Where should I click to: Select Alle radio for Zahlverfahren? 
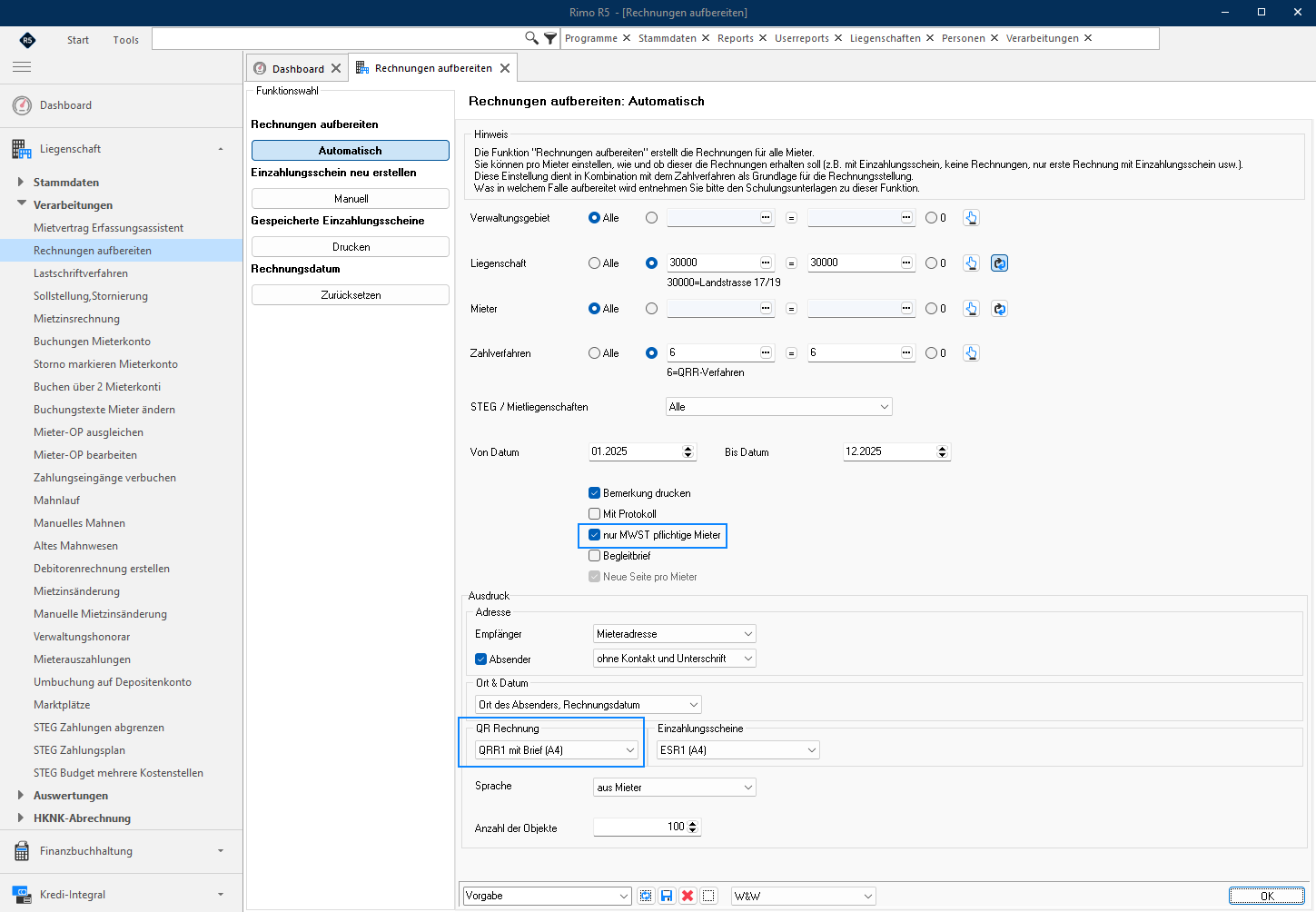click(x=594, y=353)
